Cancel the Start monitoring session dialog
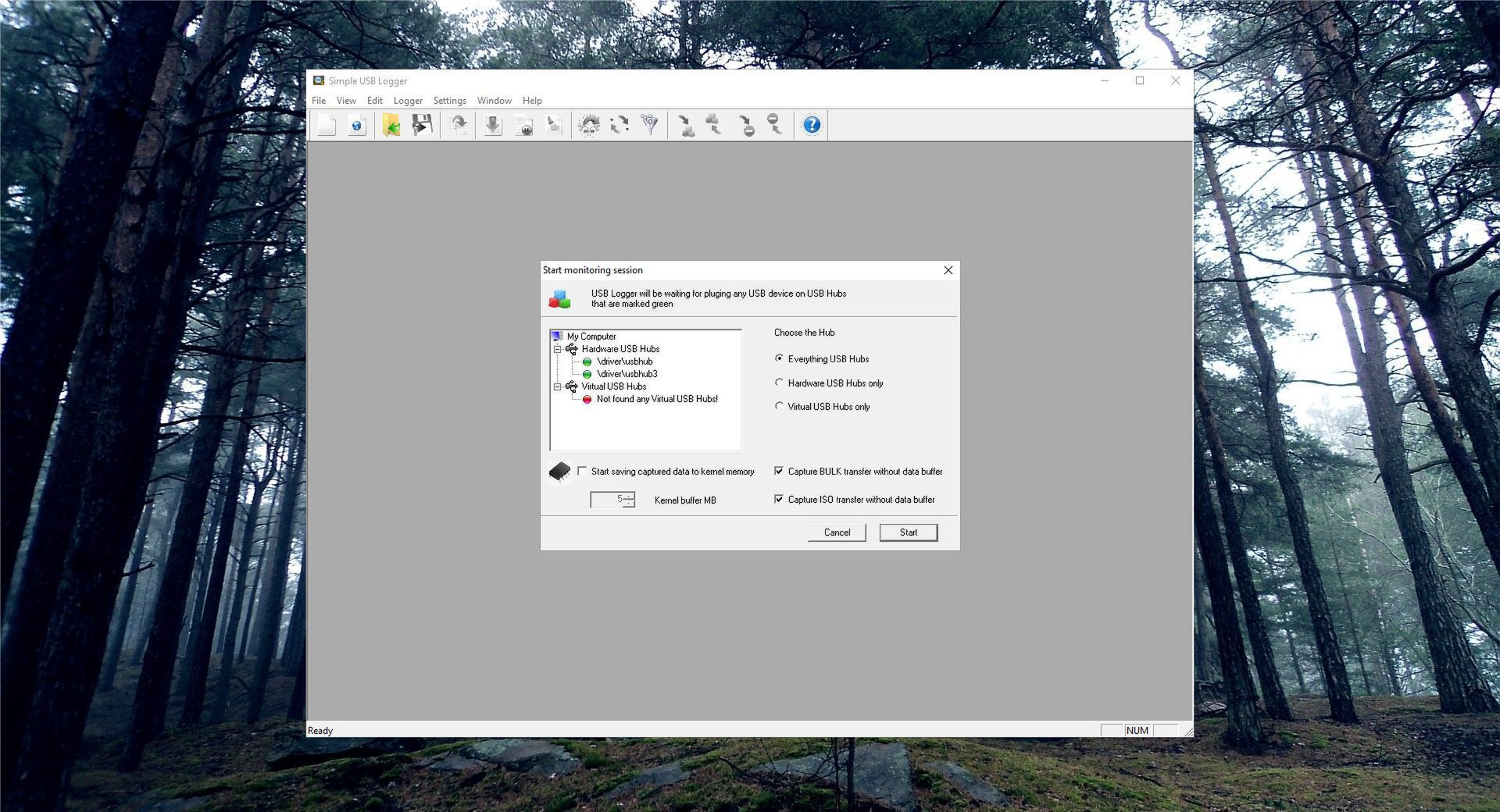Viewport: 1500px width, 812px height. click(836, 532)
